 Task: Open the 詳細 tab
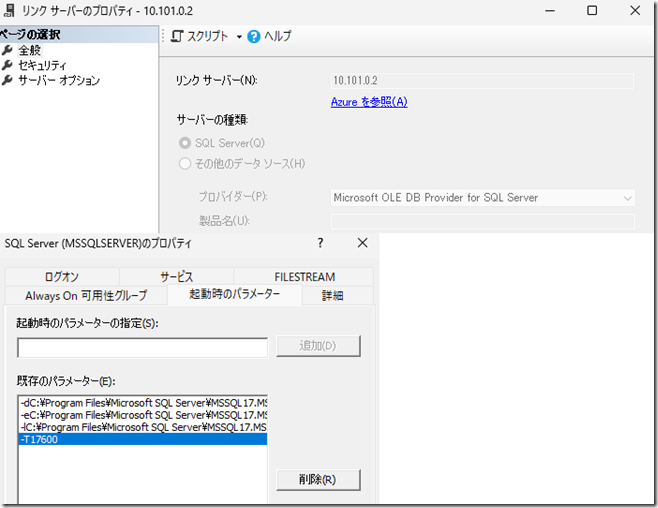(x=332, y=295)
